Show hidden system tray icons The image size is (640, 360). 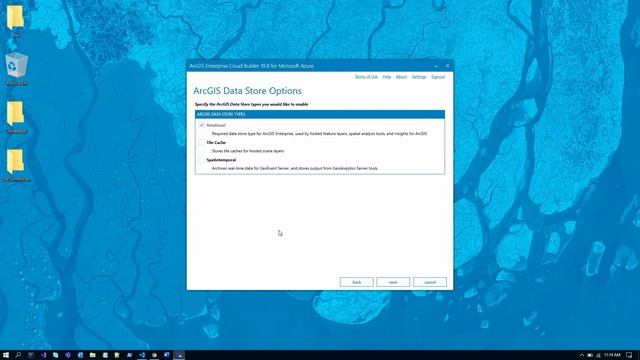(582, 355)
